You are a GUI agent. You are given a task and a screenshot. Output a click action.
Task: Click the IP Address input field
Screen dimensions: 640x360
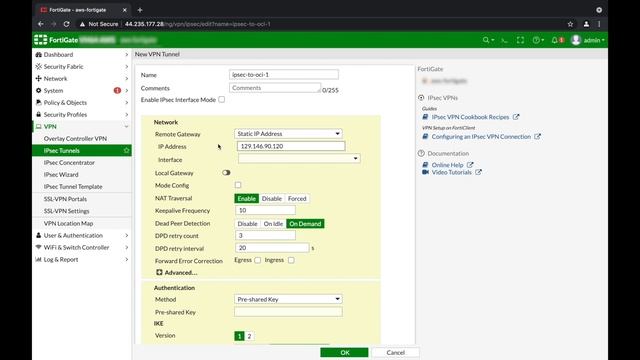[x=291, y=146]
